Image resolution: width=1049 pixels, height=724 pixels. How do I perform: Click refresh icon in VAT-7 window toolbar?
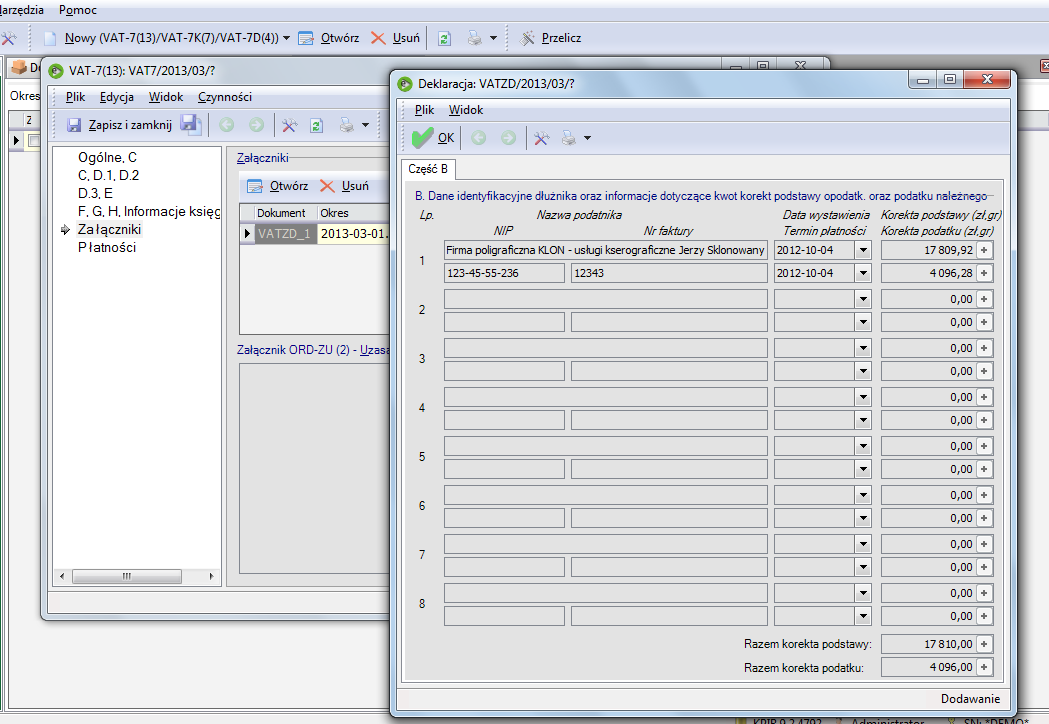point(316,125)
